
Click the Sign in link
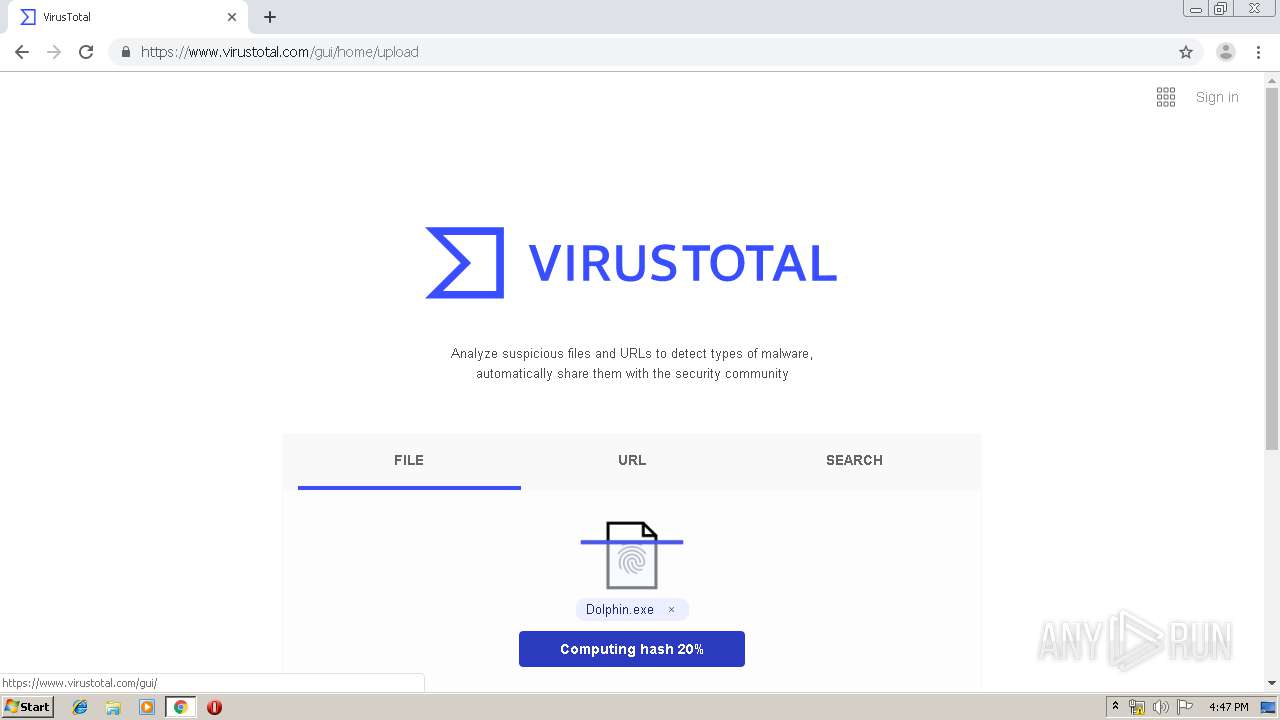(1217, 97)
